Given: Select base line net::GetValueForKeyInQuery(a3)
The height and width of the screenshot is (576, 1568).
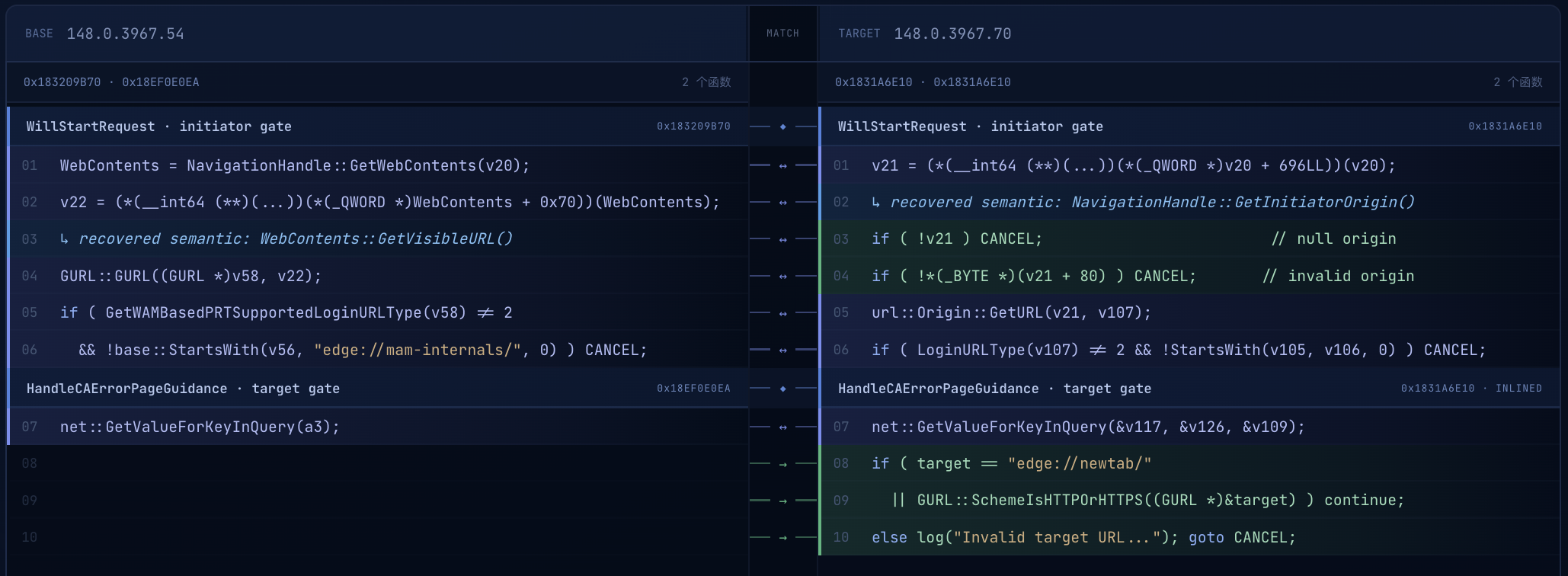Looking at the screenshot, I should 378,427.
